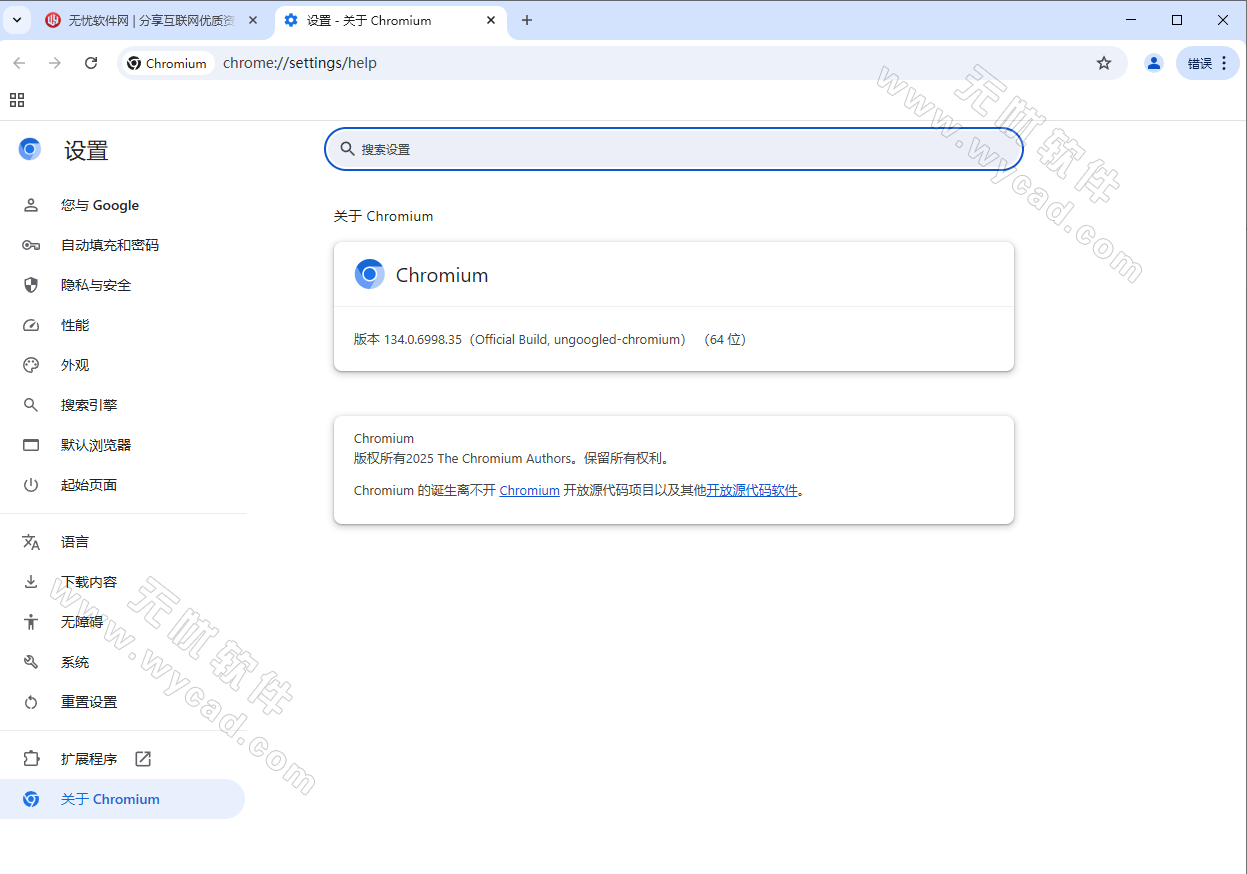Click the reload page icon
Image resolution: width=1247 pixels, height=874 pixels.
point(91,63)
